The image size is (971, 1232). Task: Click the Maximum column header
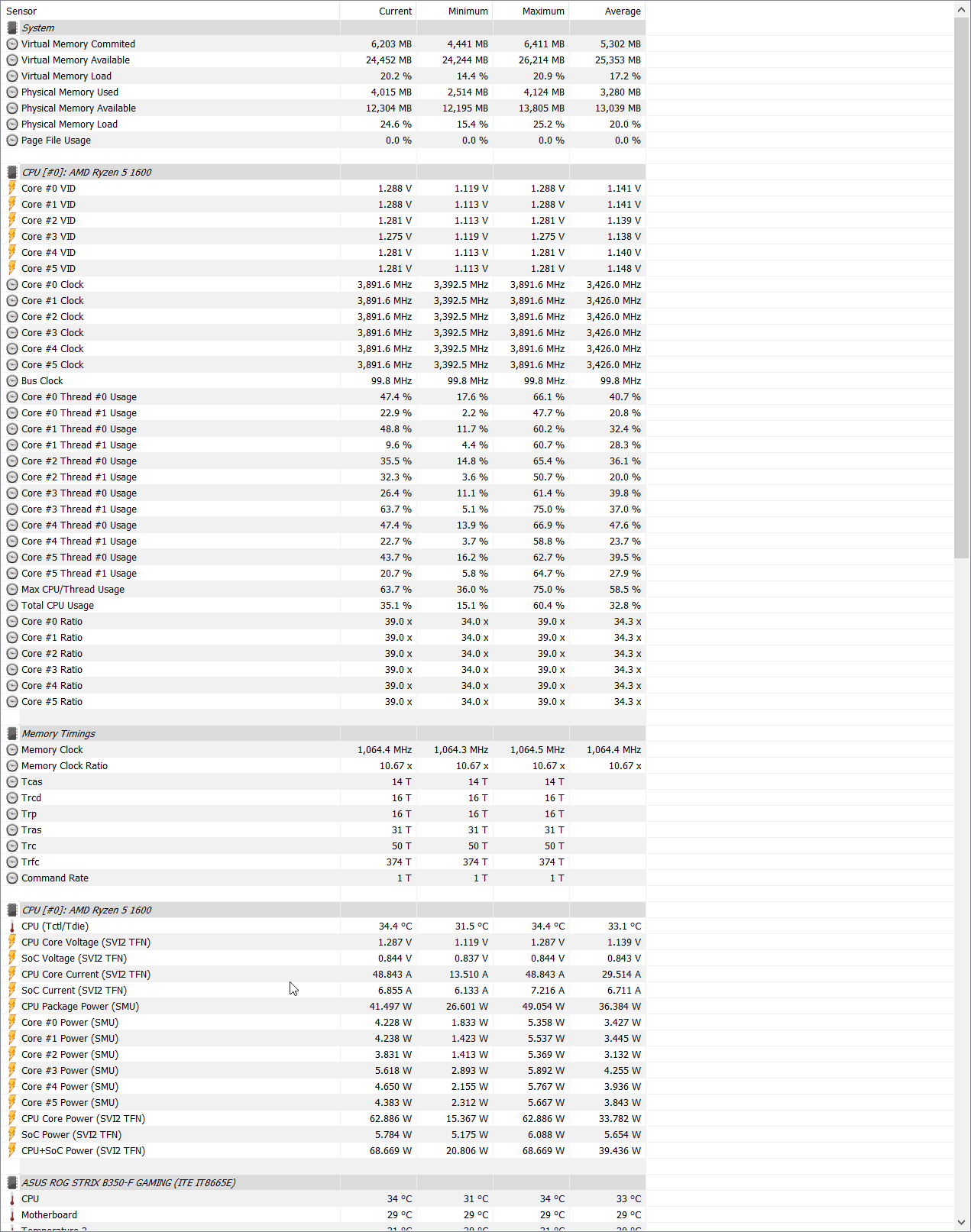tap(543, 11)
